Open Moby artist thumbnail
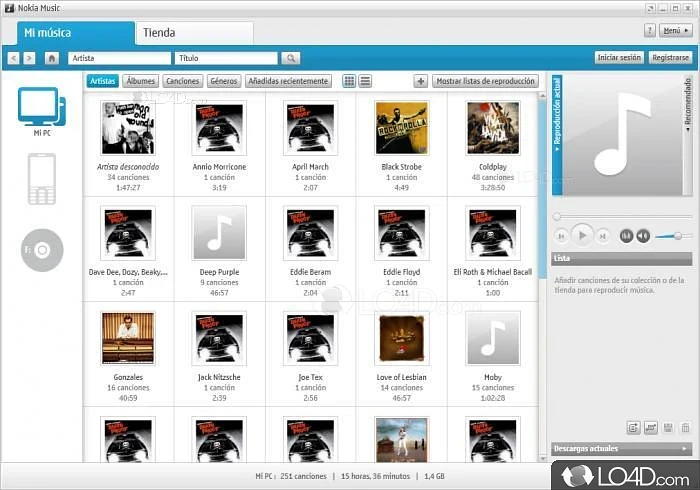700x490 pixels. (x=493, y=338)
